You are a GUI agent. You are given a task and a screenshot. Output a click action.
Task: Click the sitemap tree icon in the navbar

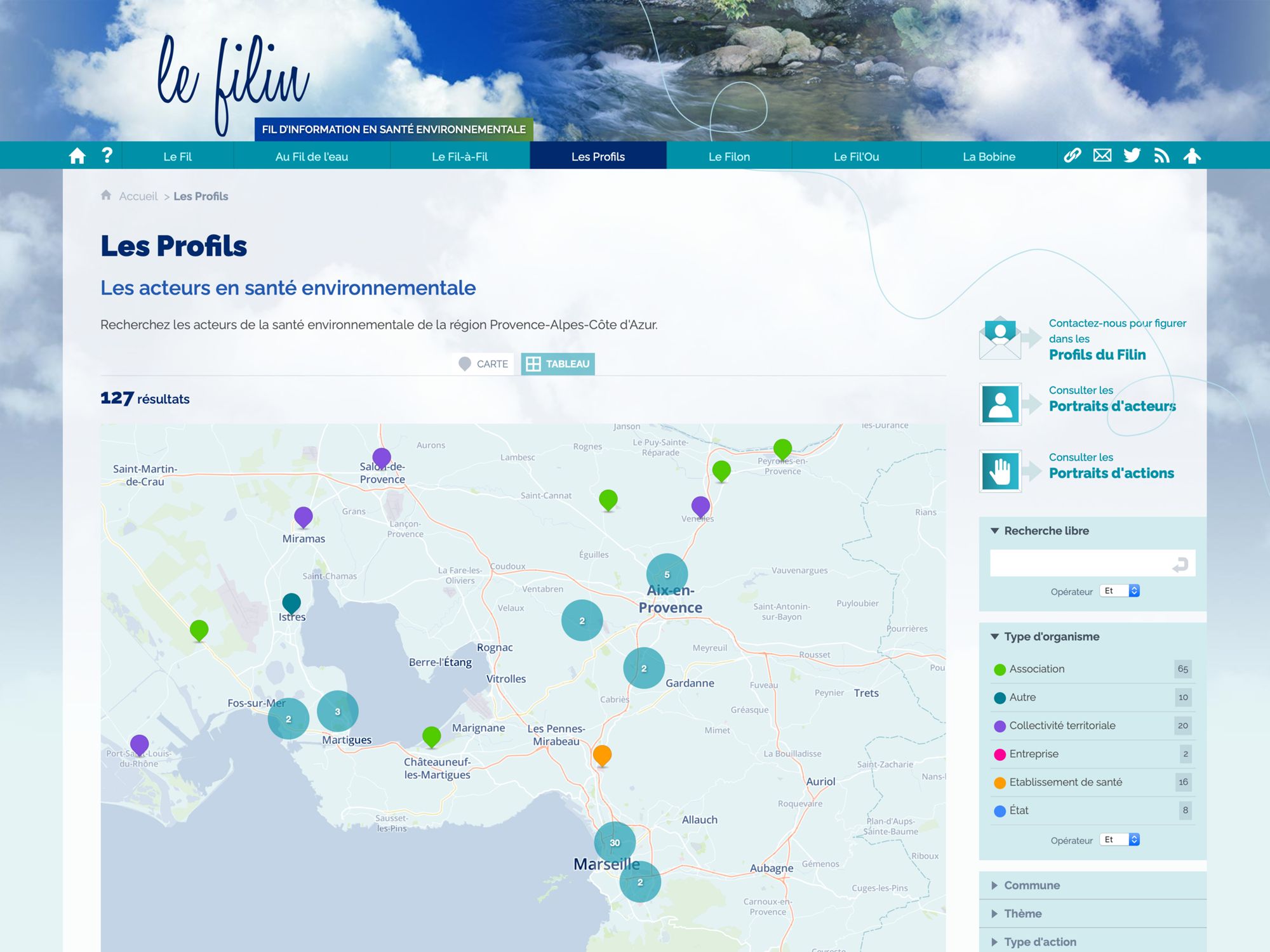1192,155
